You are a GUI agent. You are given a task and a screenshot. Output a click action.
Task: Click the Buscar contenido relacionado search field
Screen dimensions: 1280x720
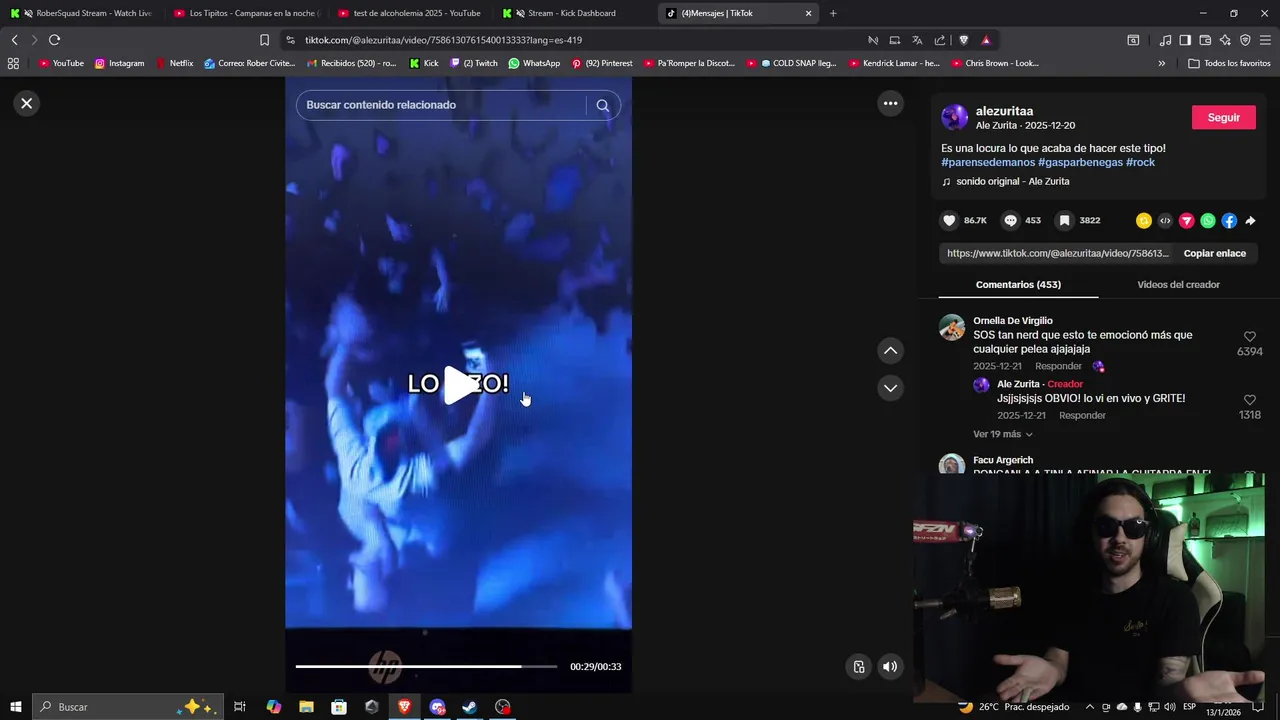click(440, 105)
